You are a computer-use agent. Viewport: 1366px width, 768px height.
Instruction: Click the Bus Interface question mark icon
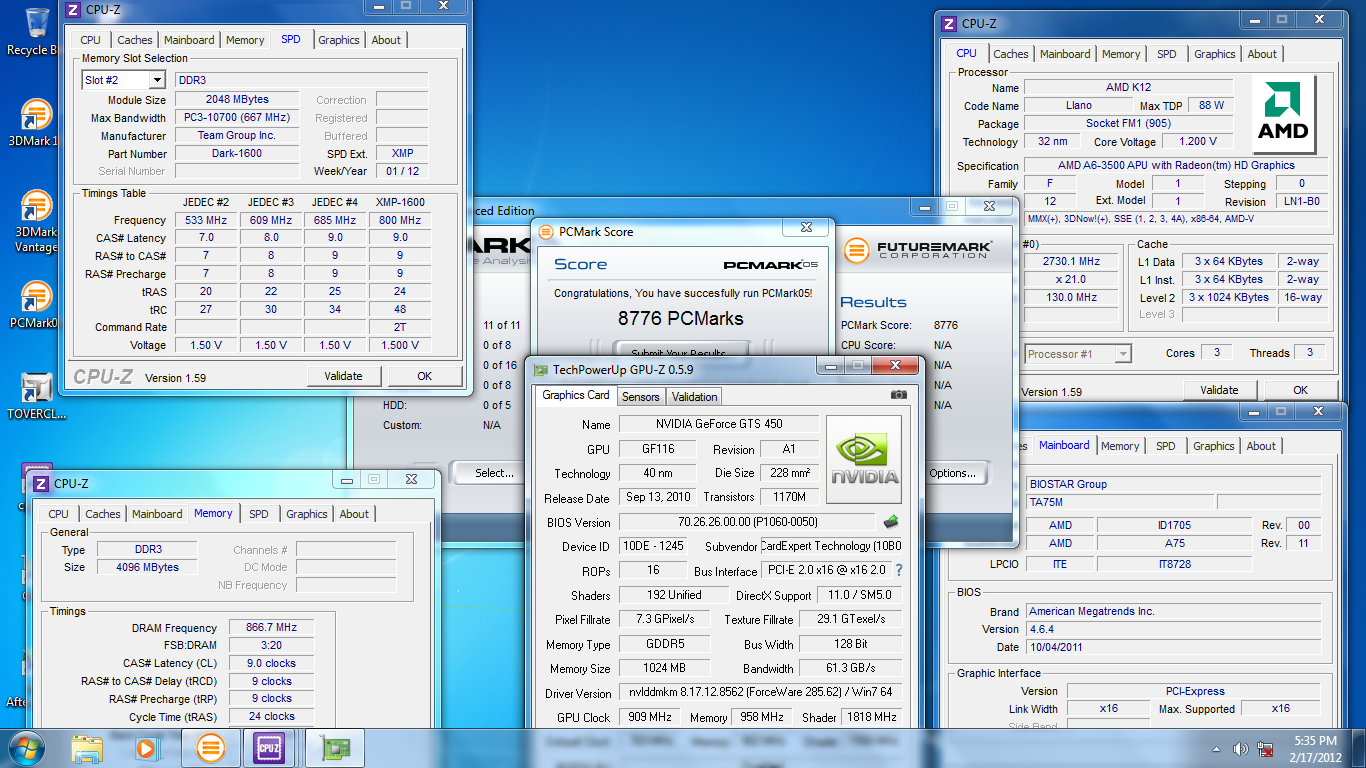(x=898, y=570)
